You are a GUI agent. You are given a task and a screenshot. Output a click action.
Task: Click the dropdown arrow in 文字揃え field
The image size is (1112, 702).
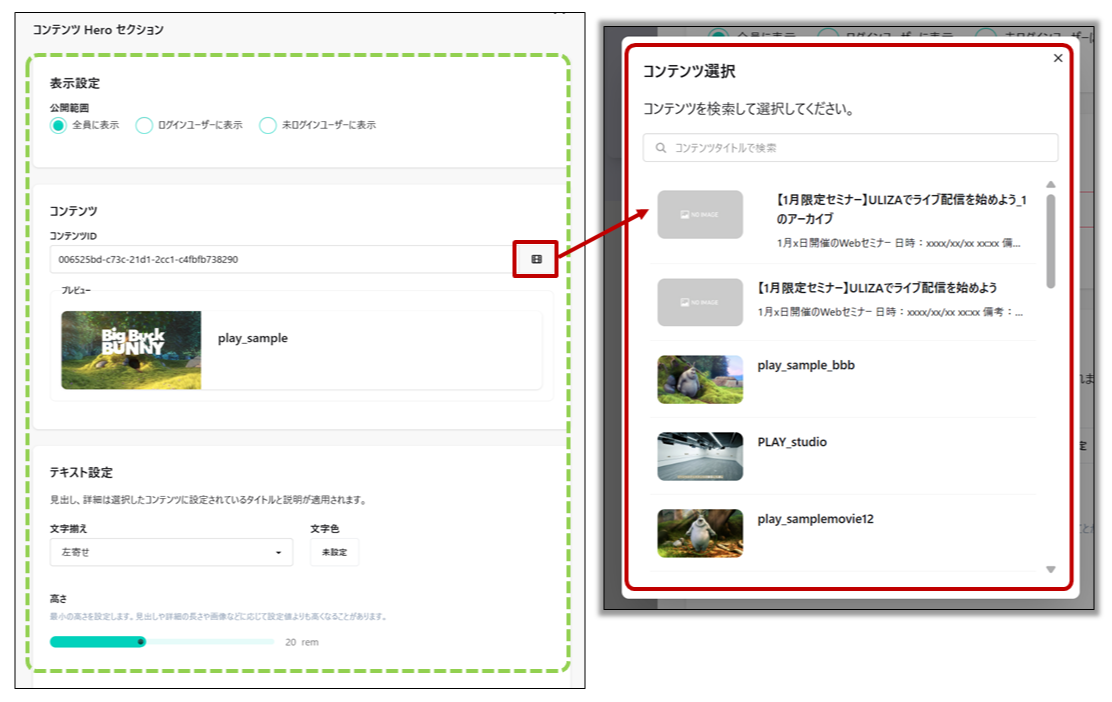(278, 553)
